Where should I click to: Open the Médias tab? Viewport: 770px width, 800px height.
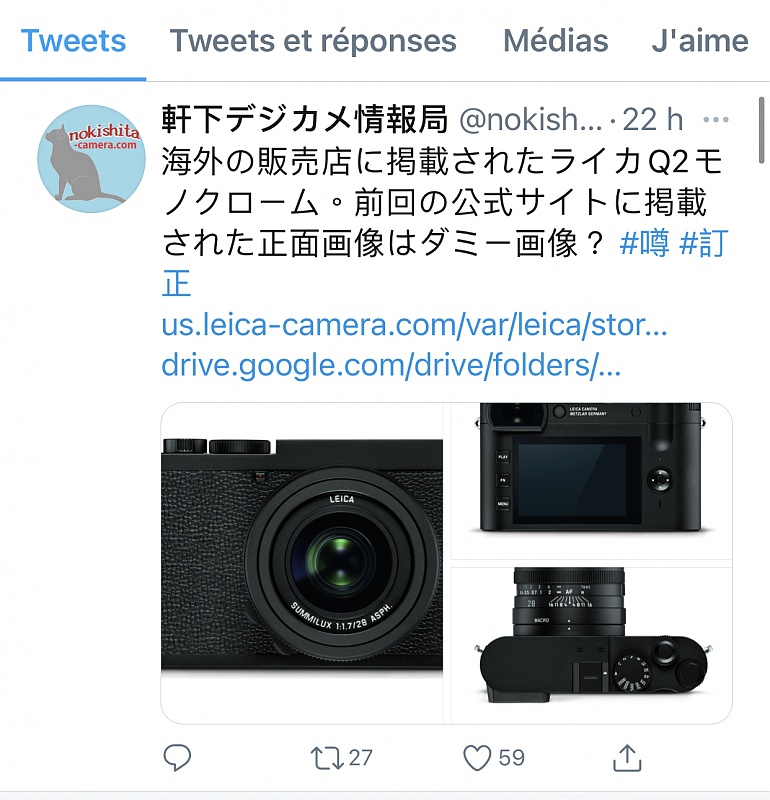(556, 41)
